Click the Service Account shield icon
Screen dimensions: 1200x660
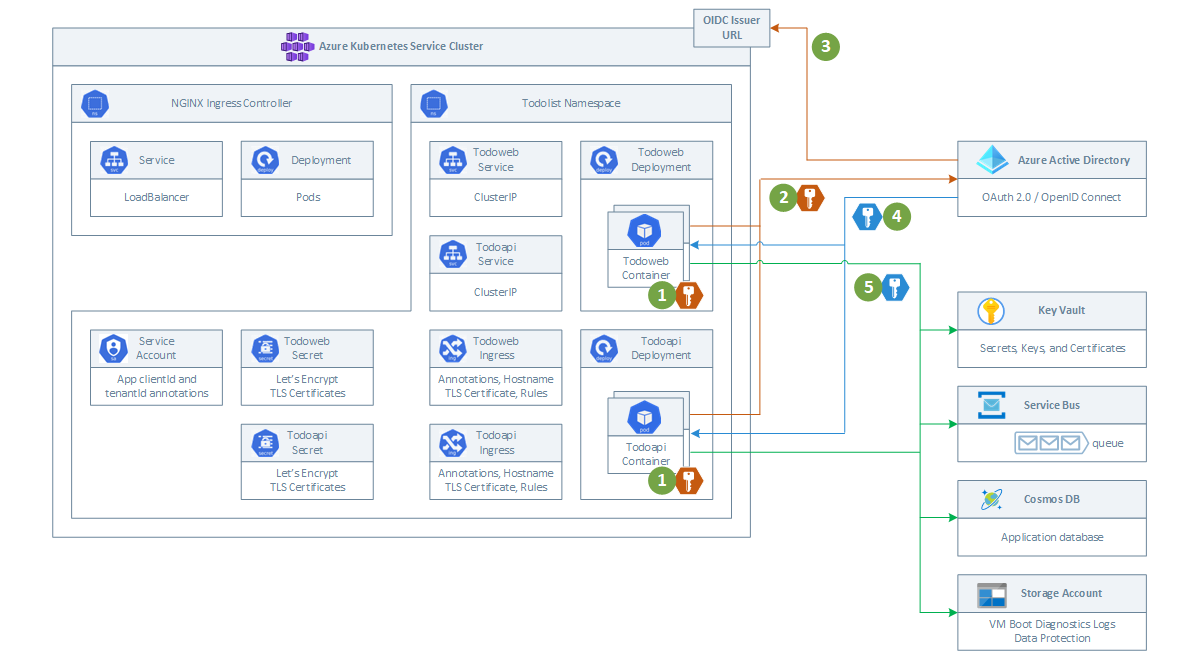(x=113, y=348)
